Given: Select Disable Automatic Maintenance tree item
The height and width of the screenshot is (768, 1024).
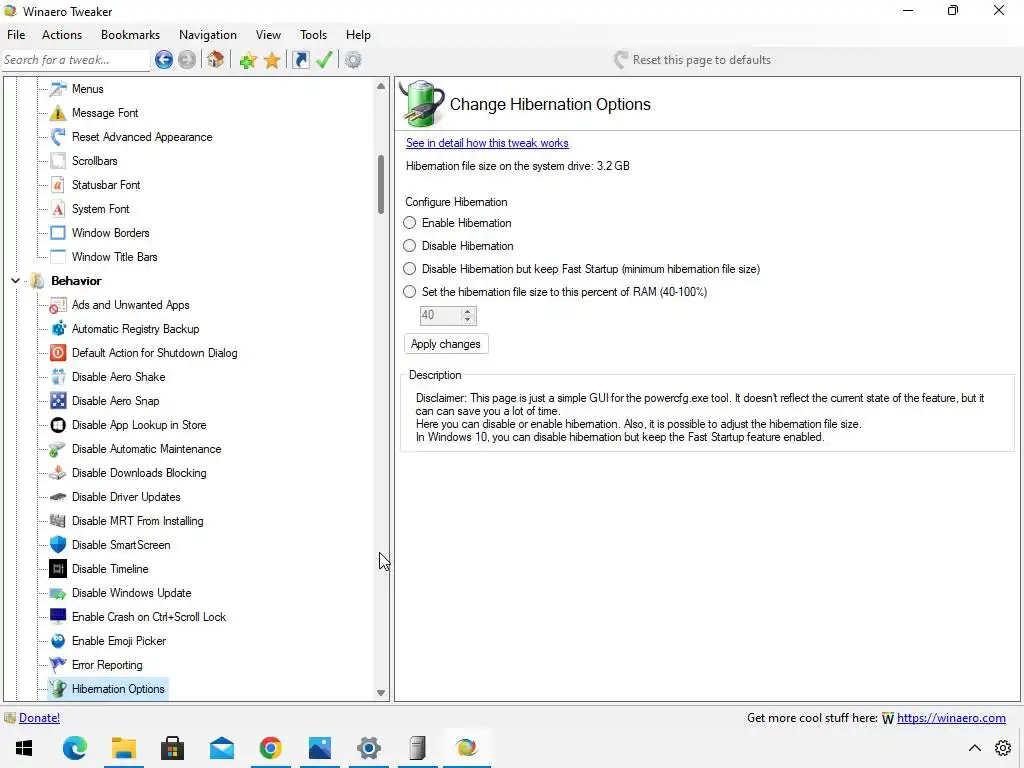Looking at the screenshot, I should coord(146,449).
